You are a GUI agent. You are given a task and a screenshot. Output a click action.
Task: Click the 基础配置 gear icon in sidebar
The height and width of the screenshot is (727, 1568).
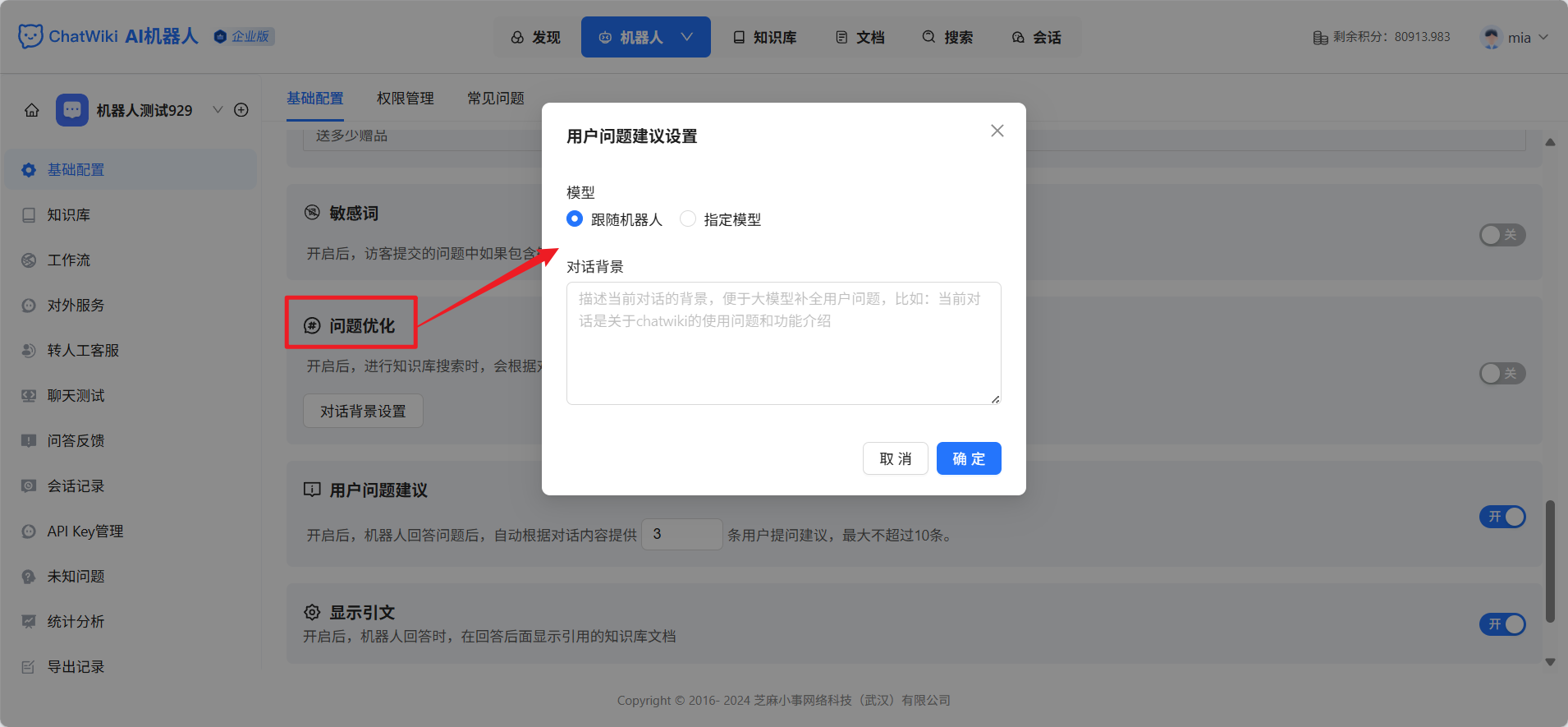tap(29, 170)
